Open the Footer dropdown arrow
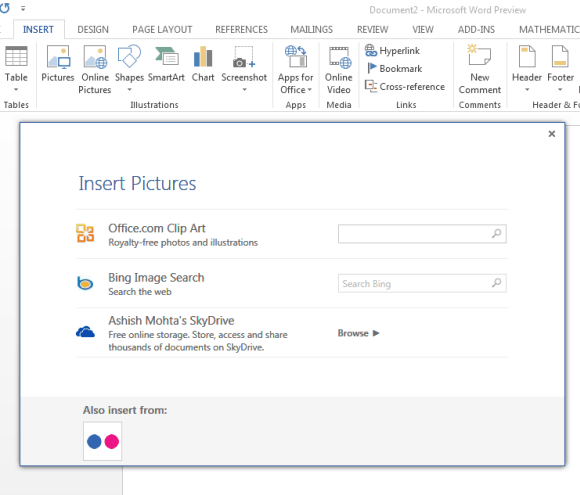The width and height of the screenshot is (580, 495). [560, 90]
